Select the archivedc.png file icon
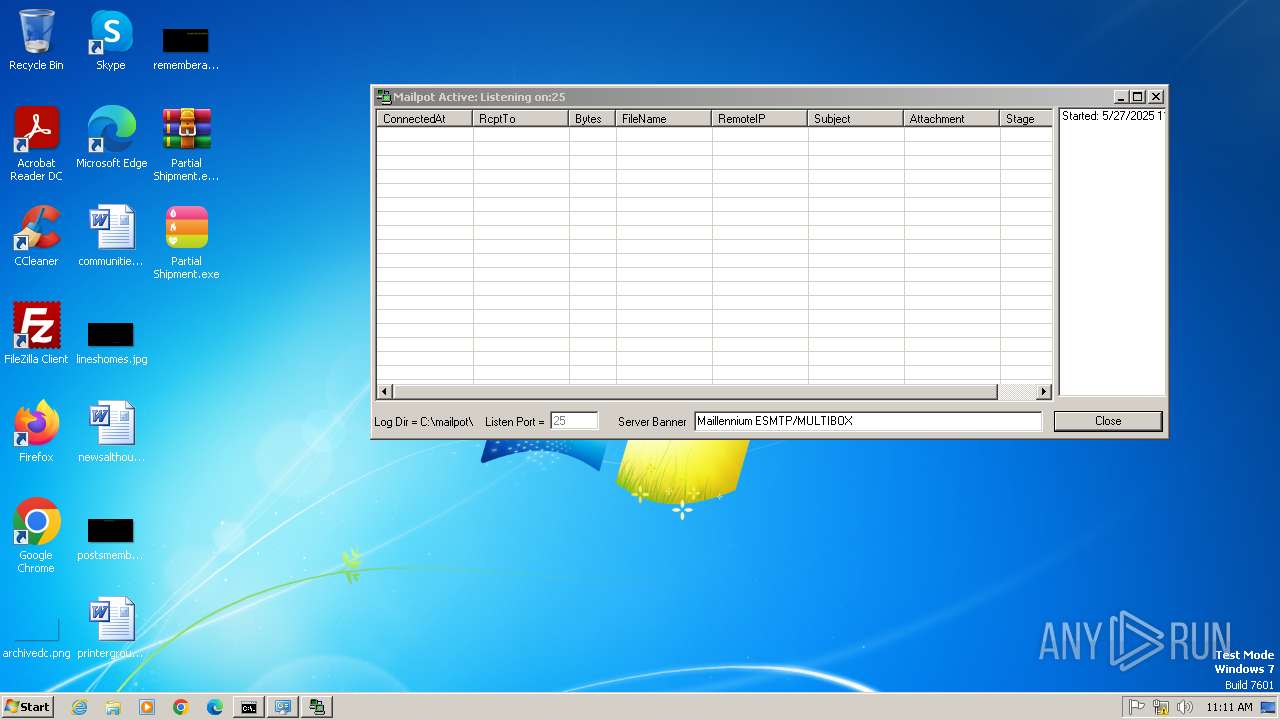The width and height of the screenshot is (1280, 720). pyautogui.click(x=36, y=637)
